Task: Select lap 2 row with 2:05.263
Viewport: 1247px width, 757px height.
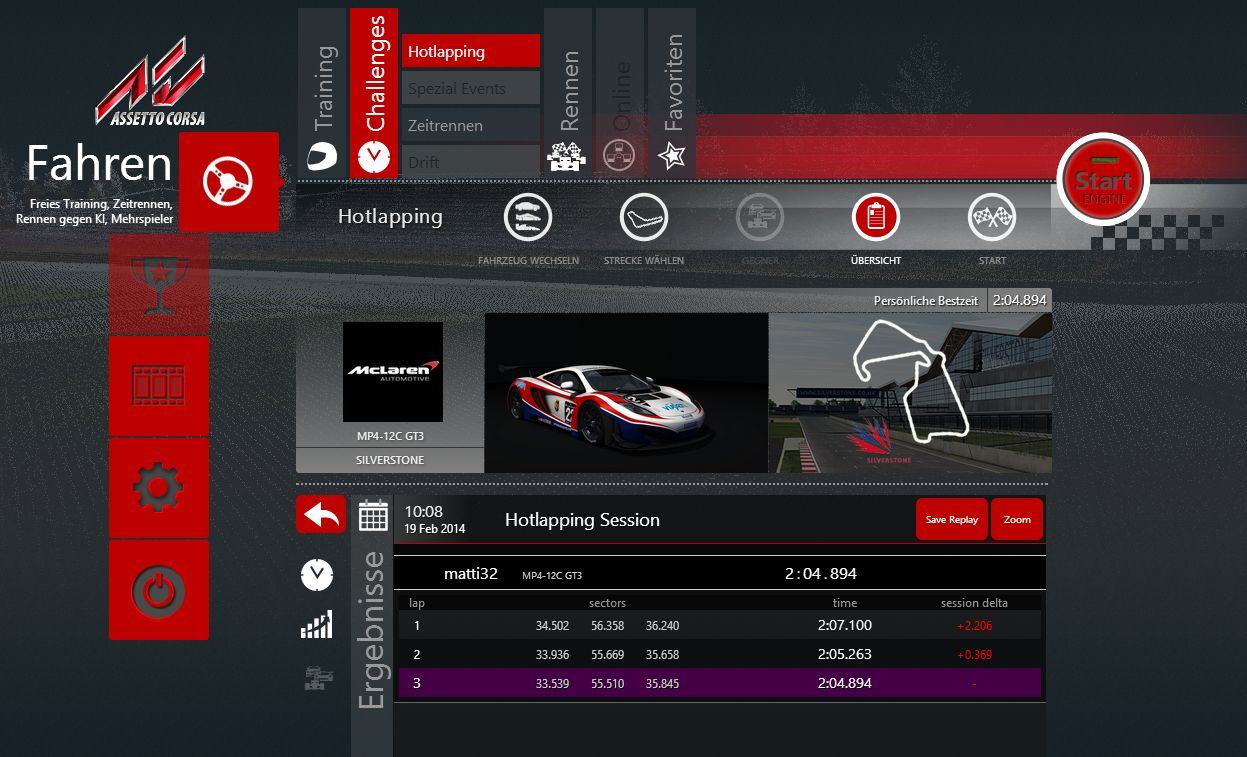Action: [x=720, y=654]
